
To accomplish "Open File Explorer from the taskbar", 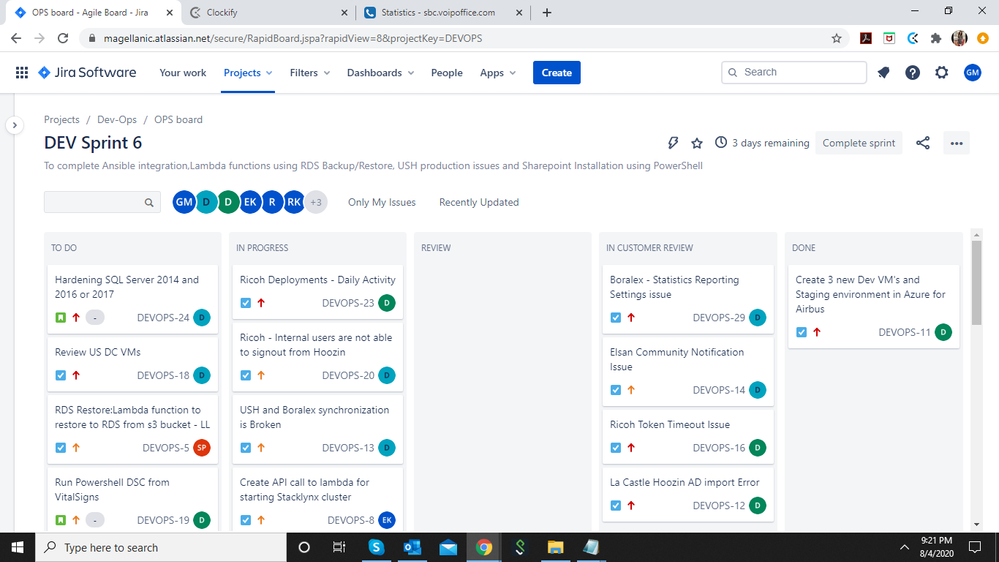I will click(556, 547).
